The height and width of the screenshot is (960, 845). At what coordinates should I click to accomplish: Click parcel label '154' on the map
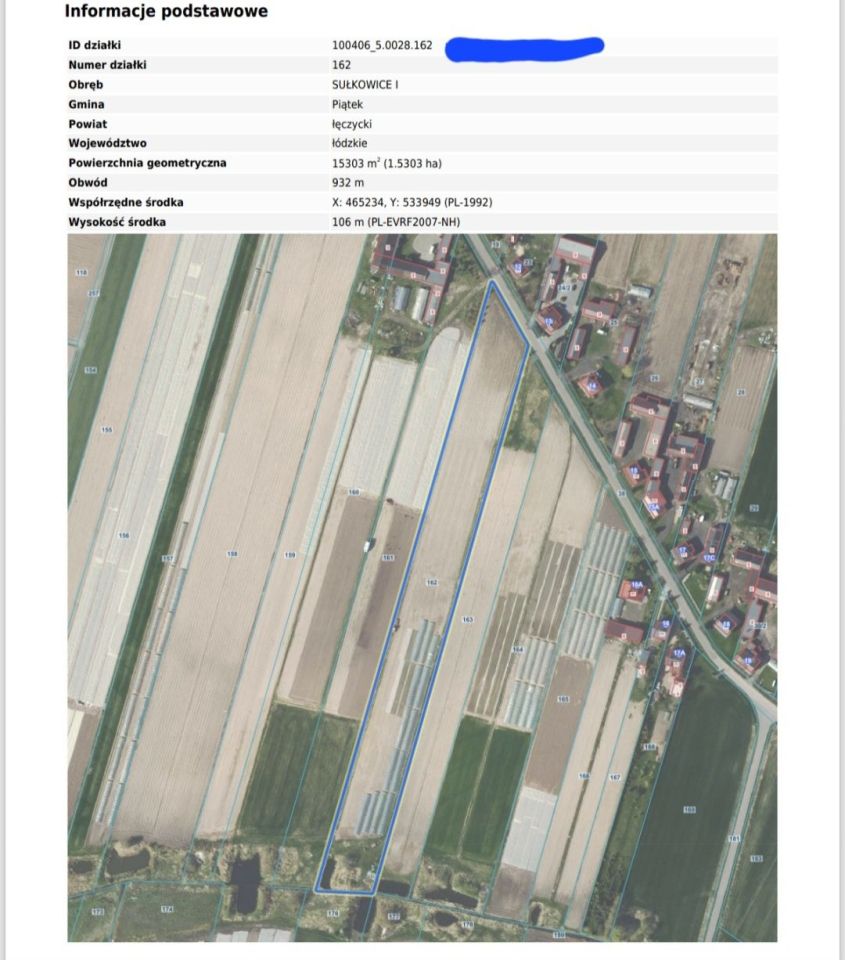[x=91, y=370]
